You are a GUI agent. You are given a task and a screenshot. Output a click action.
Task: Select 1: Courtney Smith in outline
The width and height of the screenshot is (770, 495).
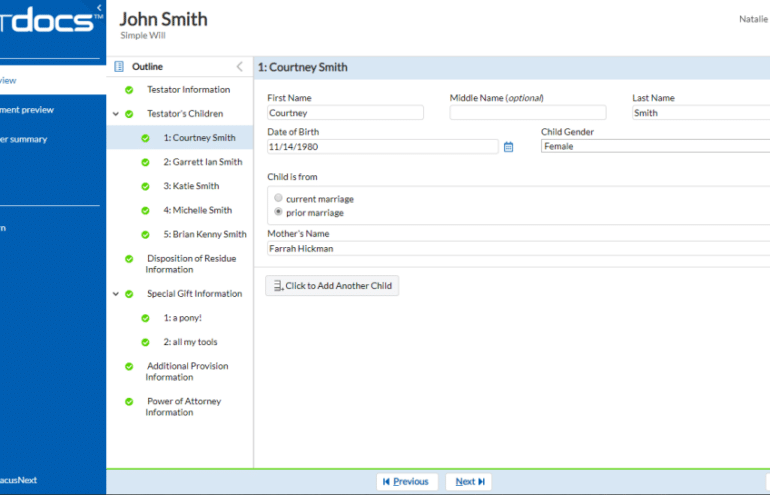pos(199,138)
